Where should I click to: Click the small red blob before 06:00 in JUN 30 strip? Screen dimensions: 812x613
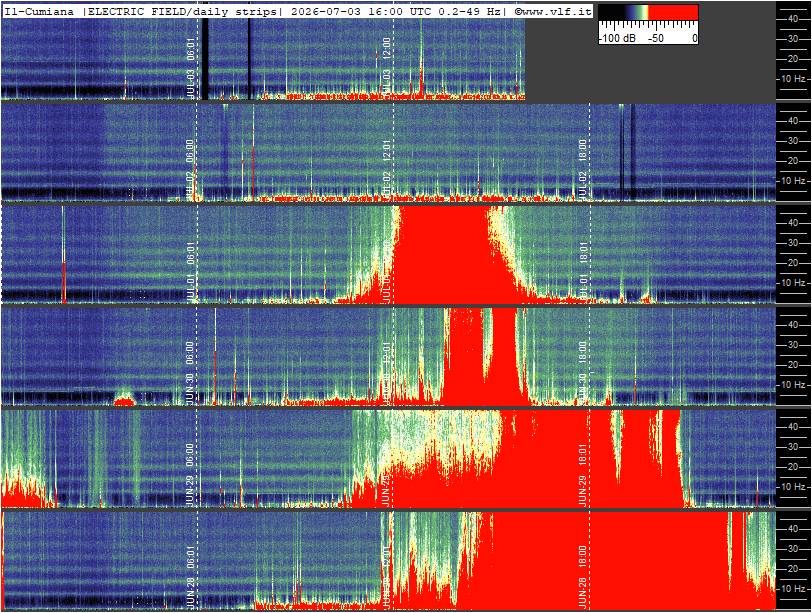point(124,401)
